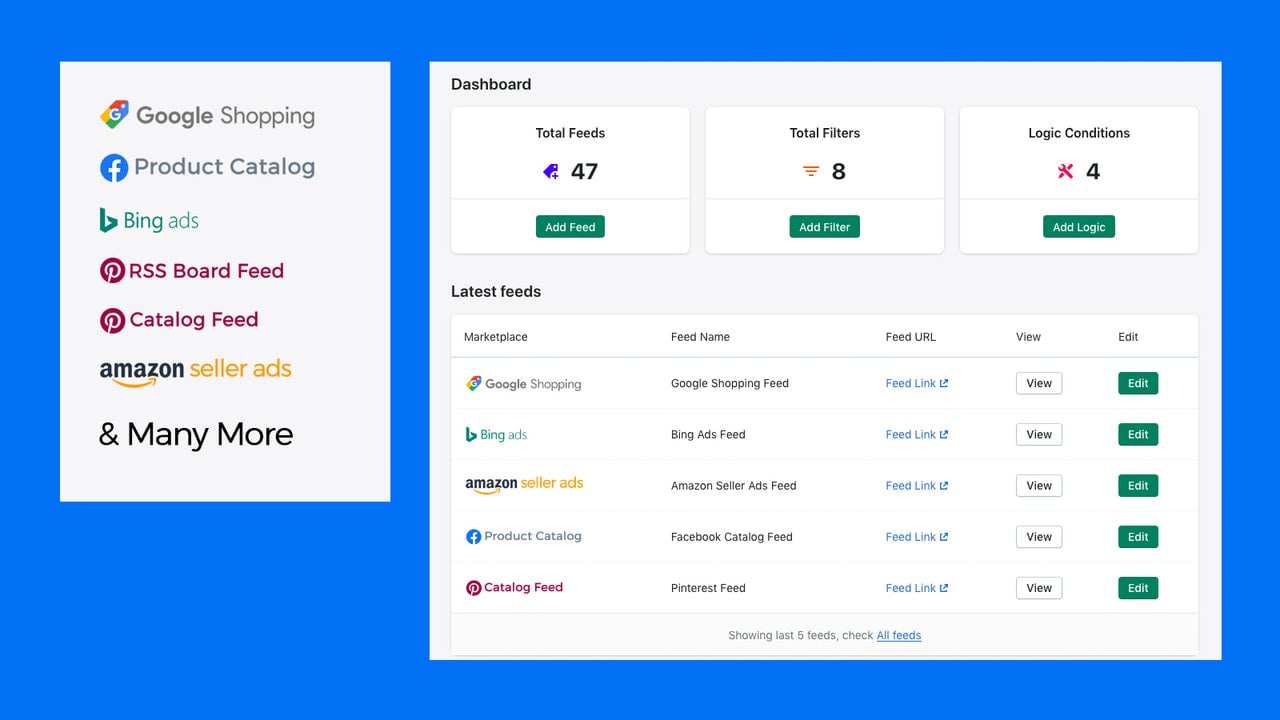Click the Marketplace column header
Viewport: 1280px width, 720px height.
point(495,337)
